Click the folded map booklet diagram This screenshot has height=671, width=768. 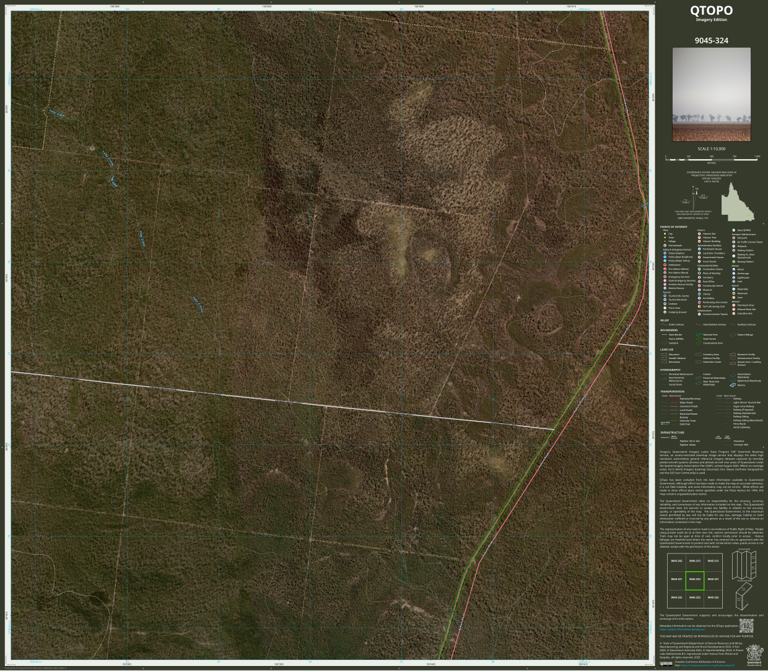pos(744,595)
